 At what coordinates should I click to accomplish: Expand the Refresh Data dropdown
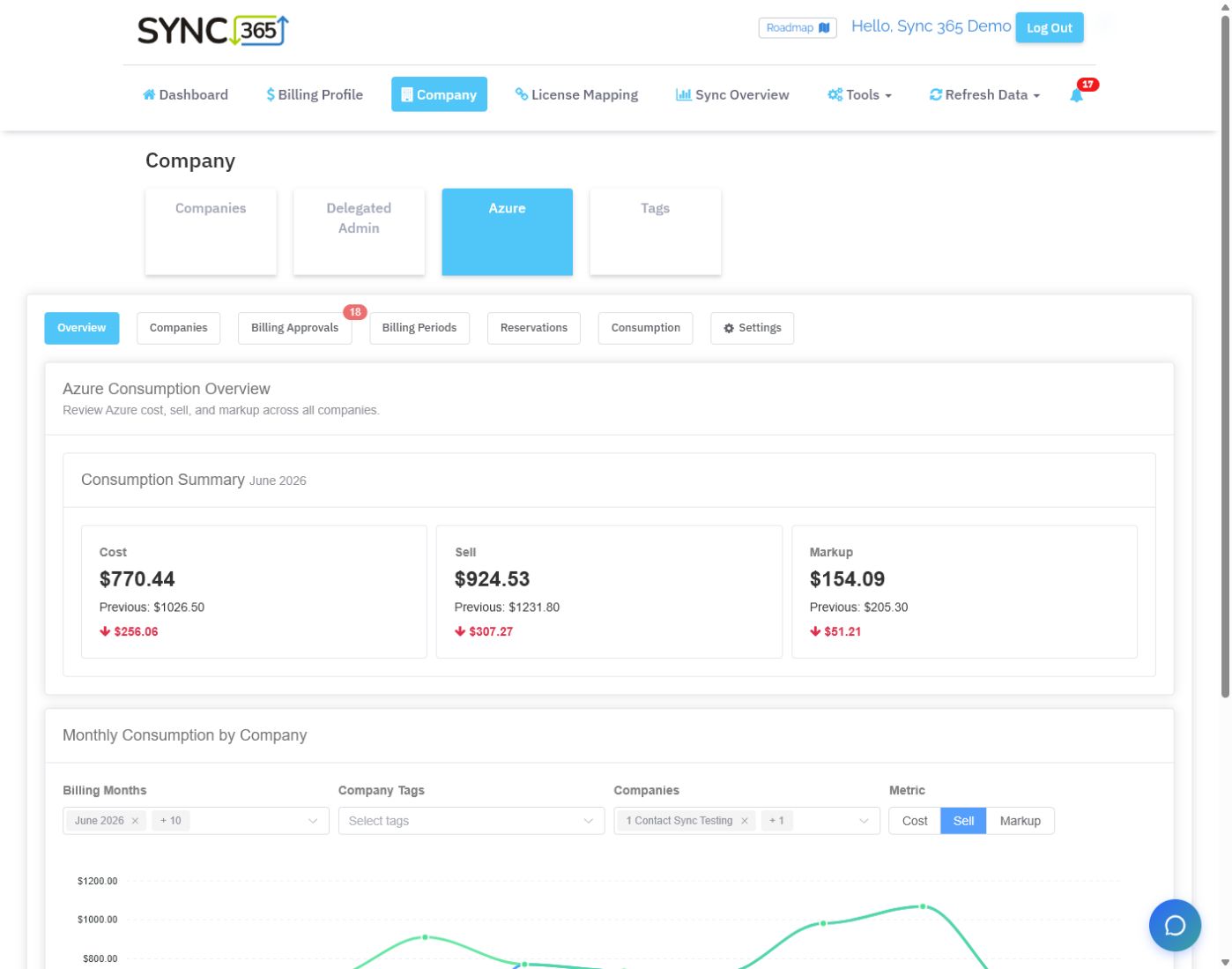coord(984,94)
